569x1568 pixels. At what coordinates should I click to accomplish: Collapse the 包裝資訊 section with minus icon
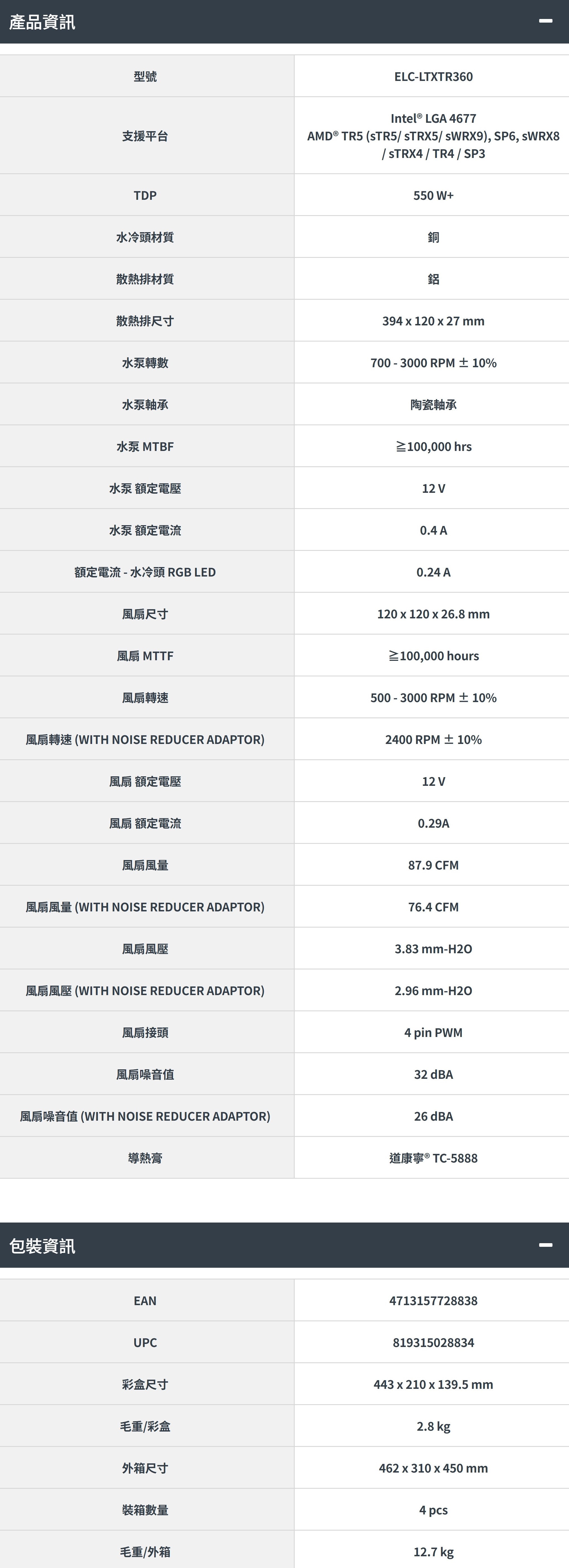pos(545,1245)
